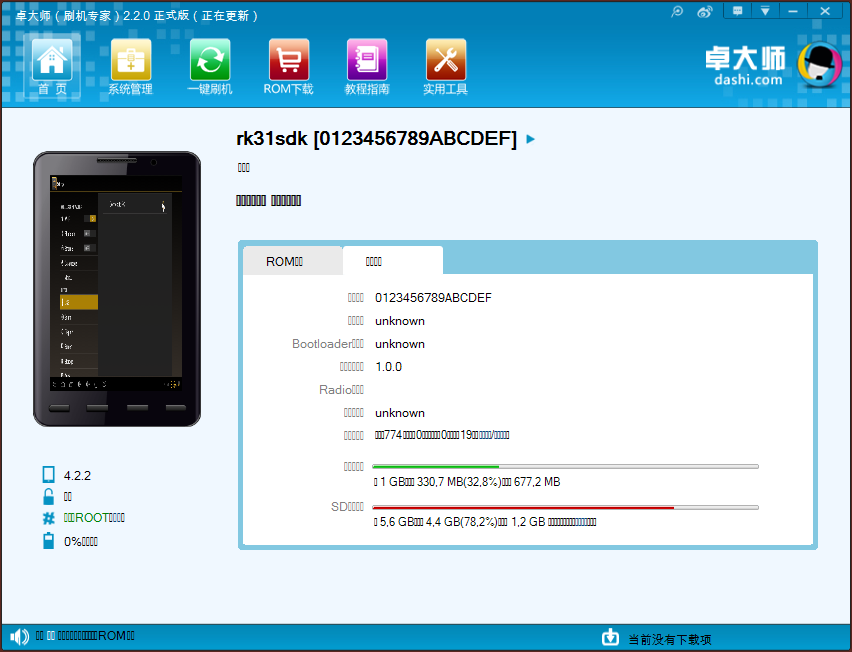The image size is (852, 652).
Task: Click the dashi.com mascot logo
Action: 819,66
